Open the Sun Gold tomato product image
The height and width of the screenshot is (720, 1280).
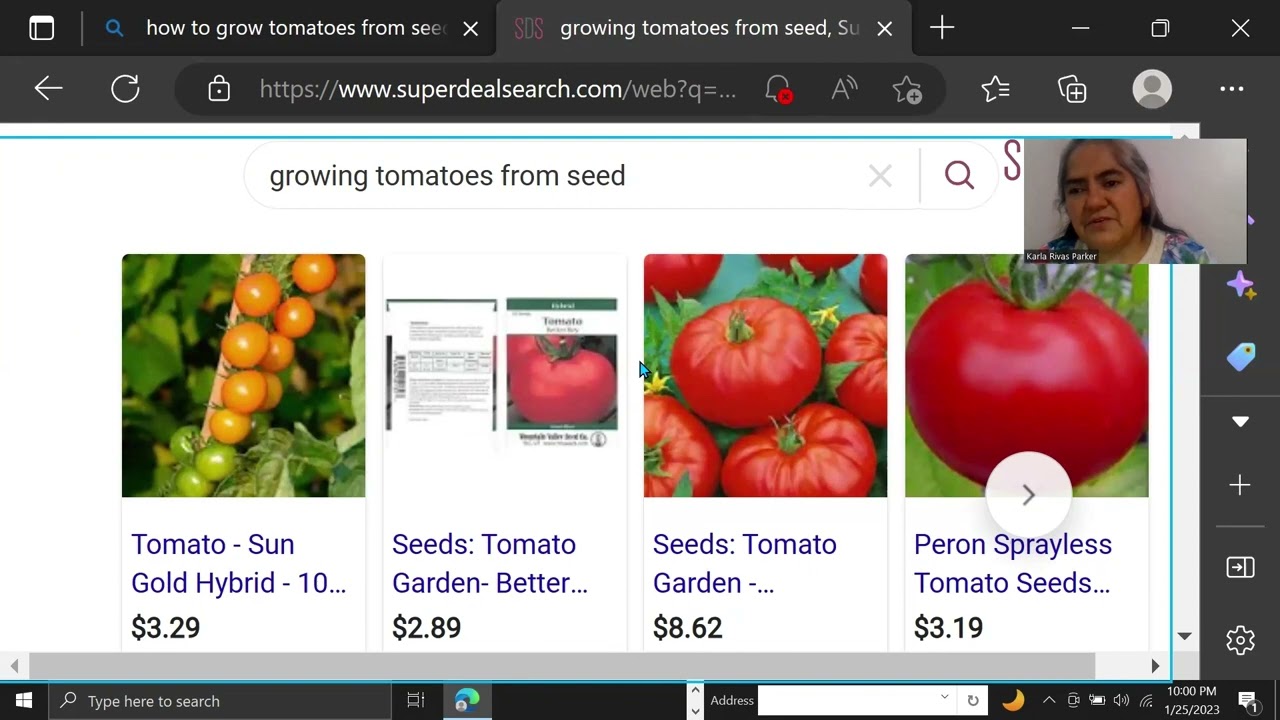[x=243, y=375]
